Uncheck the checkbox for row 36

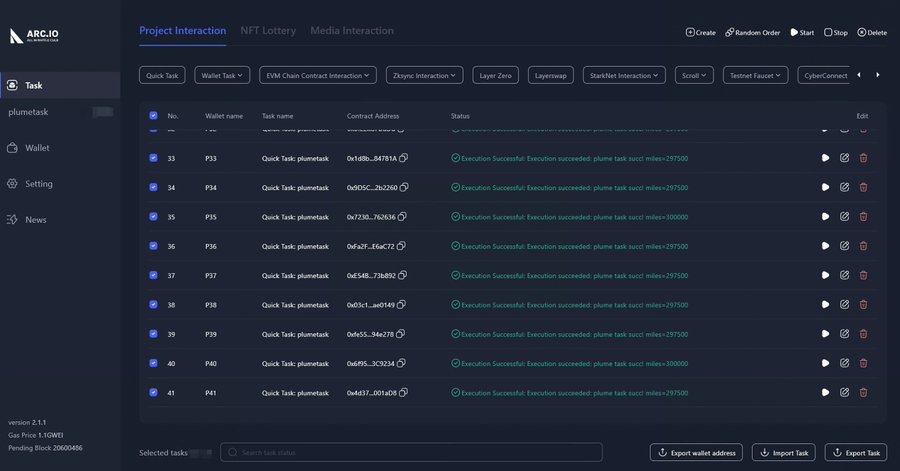coord(153,246)
